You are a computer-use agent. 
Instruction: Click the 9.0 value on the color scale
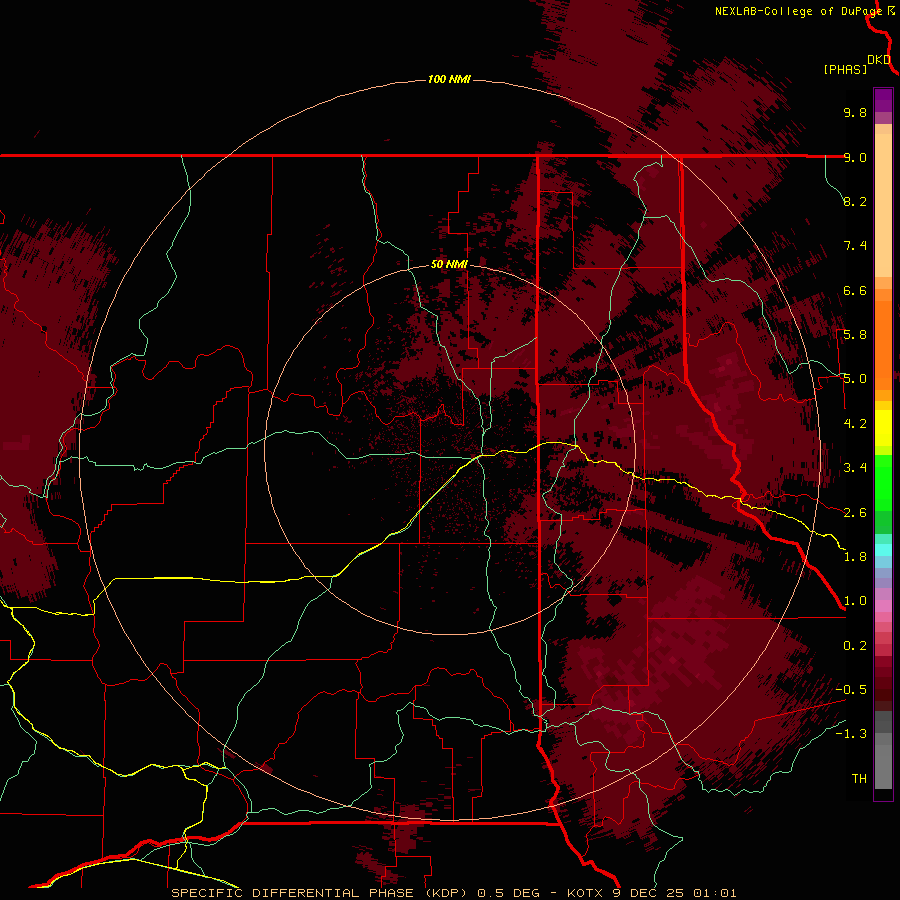pyautogui.click(x=855, y=157)
